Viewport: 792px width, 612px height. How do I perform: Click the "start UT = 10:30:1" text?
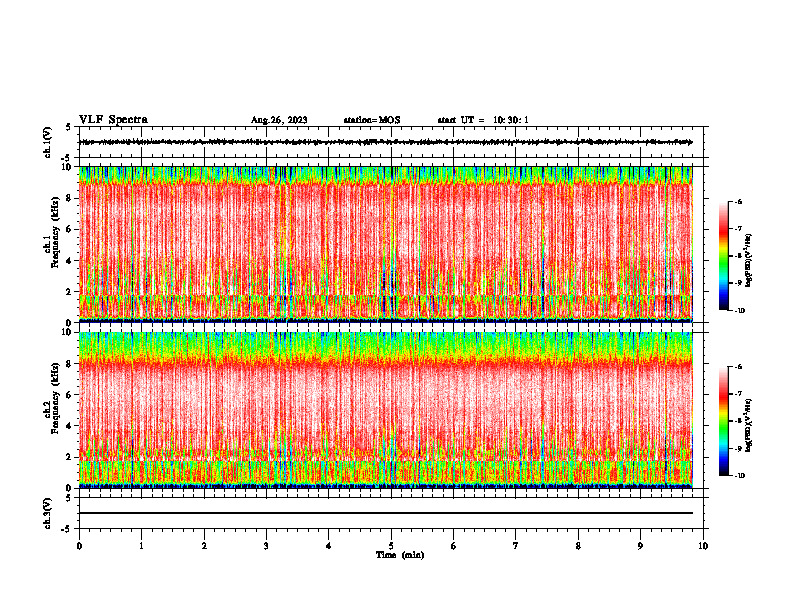point(483,120)
